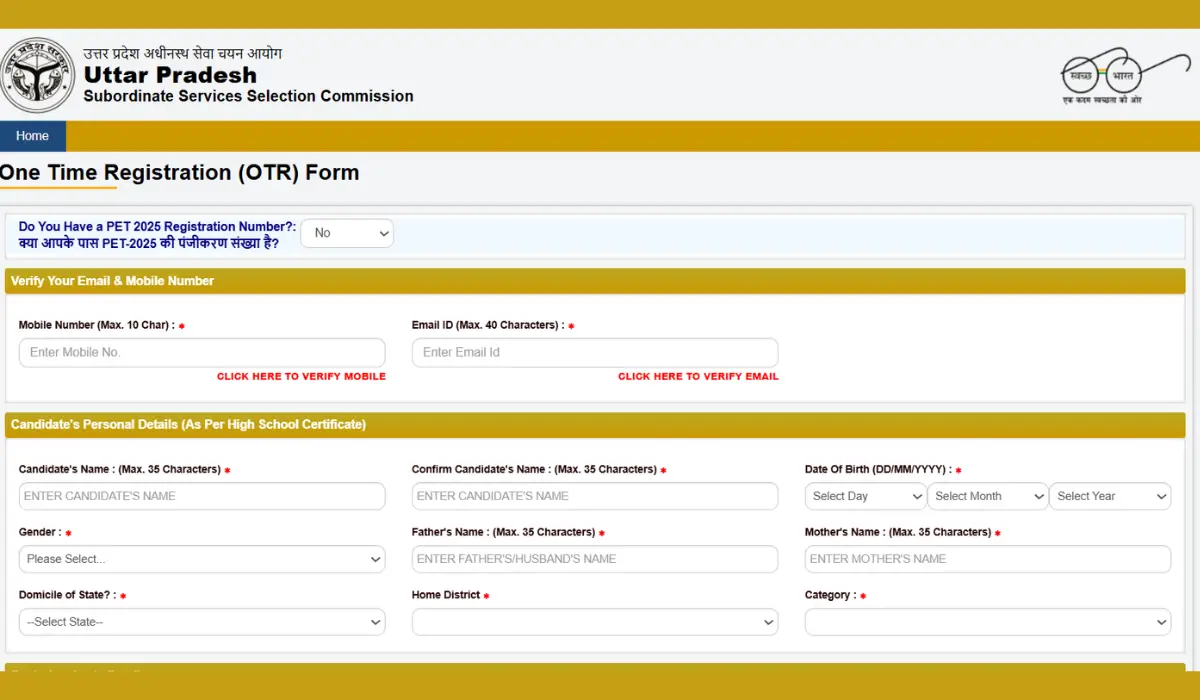Viewport: 1200px width, 700px height.
Task: Focus the Email ID input field
Action: pos(595,352)
